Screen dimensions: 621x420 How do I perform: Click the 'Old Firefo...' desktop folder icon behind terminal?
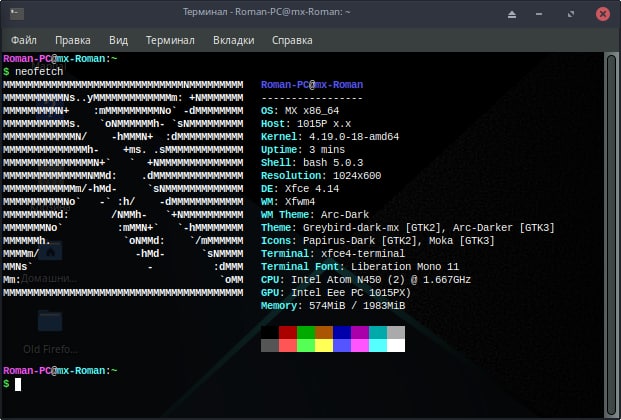[x=50, y=321]
